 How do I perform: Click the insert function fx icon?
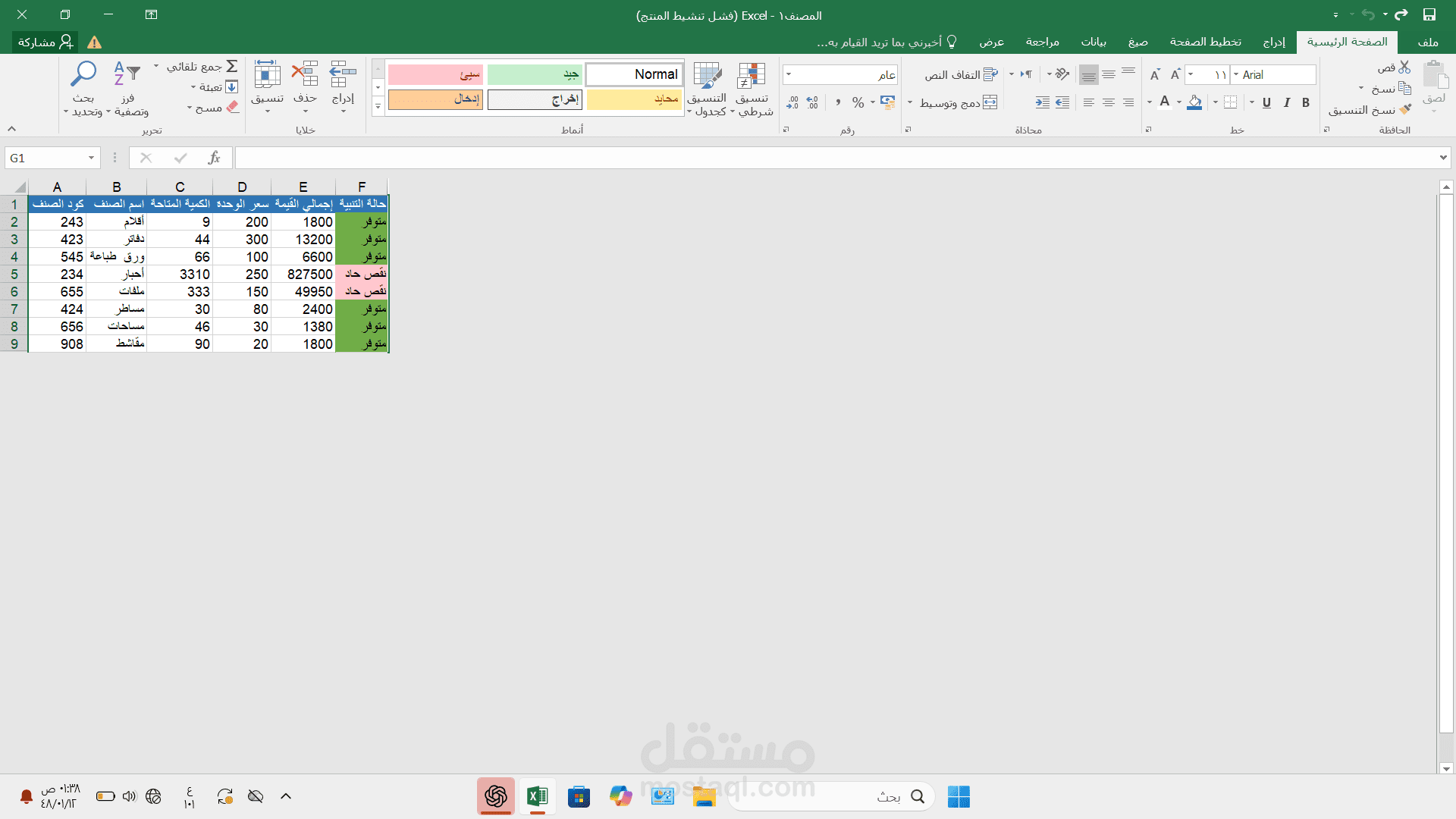pos(214,158)
